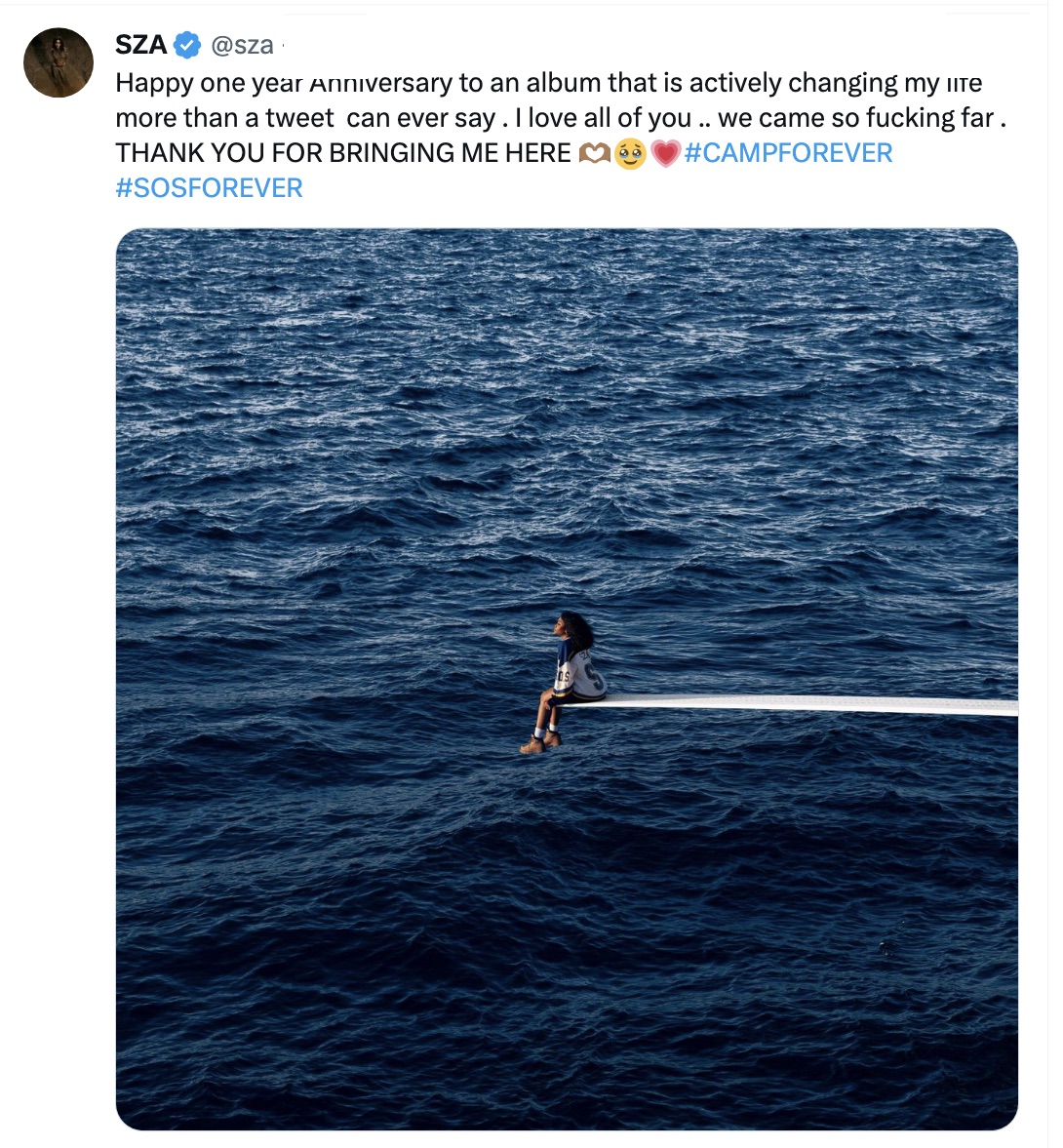This screenshot has width=1063, height=1148.
Task: Open the #CAMPFOREVER hashtag
Action: click(788, 153)
